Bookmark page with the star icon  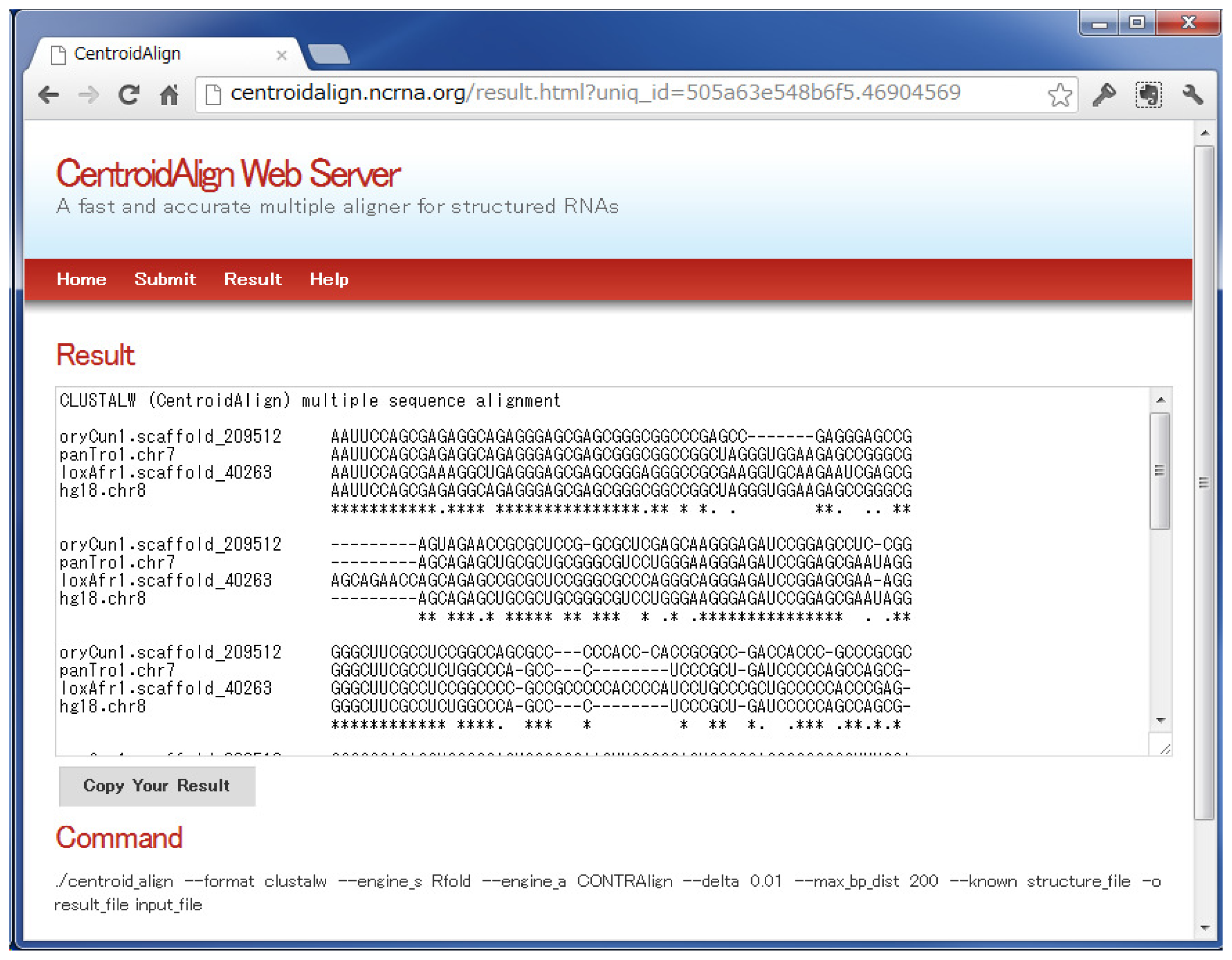pyautogui.click(x=1059, y=95)
